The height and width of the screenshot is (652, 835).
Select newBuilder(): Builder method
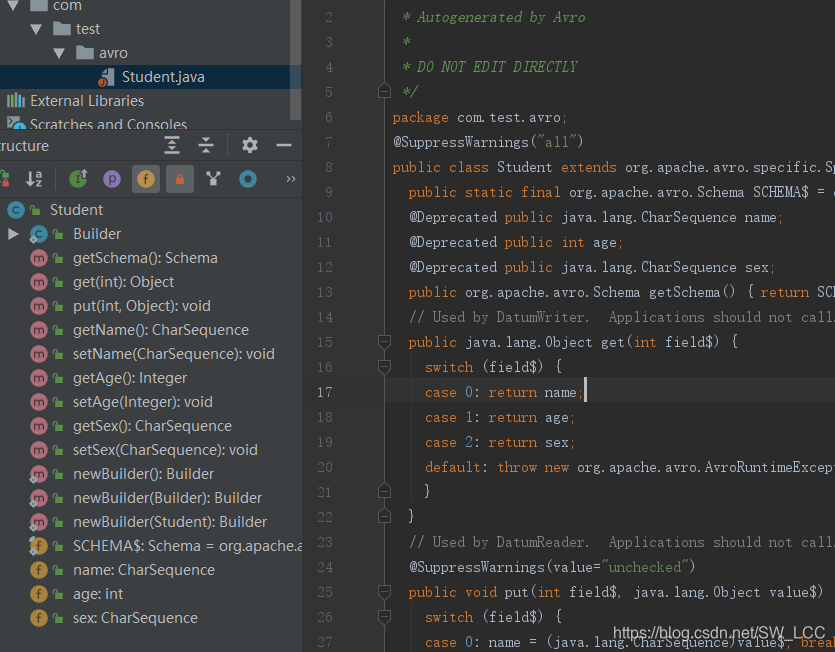(x=143, y=474)
